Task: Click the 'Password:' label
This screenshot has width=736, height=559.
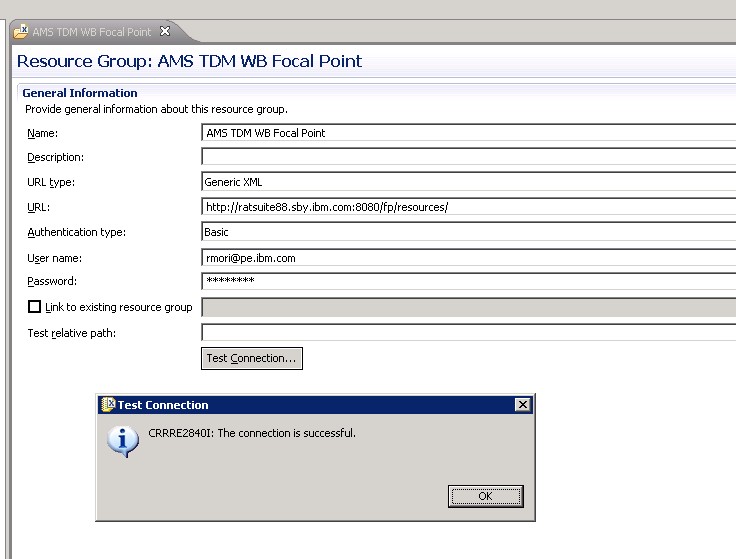Action: [52, 281]
